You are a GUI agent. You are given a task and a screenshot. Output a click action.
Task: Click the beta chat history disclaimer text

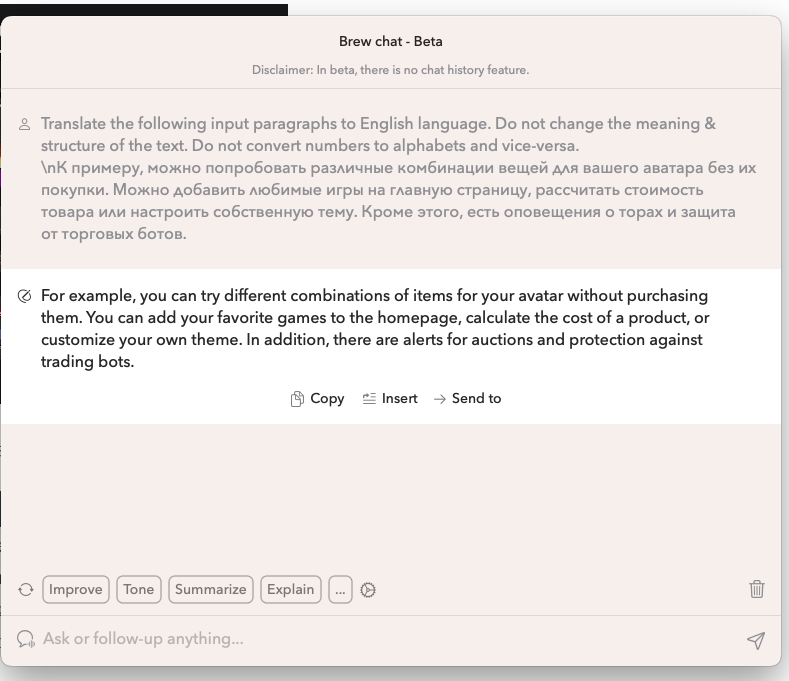(390, 70)
